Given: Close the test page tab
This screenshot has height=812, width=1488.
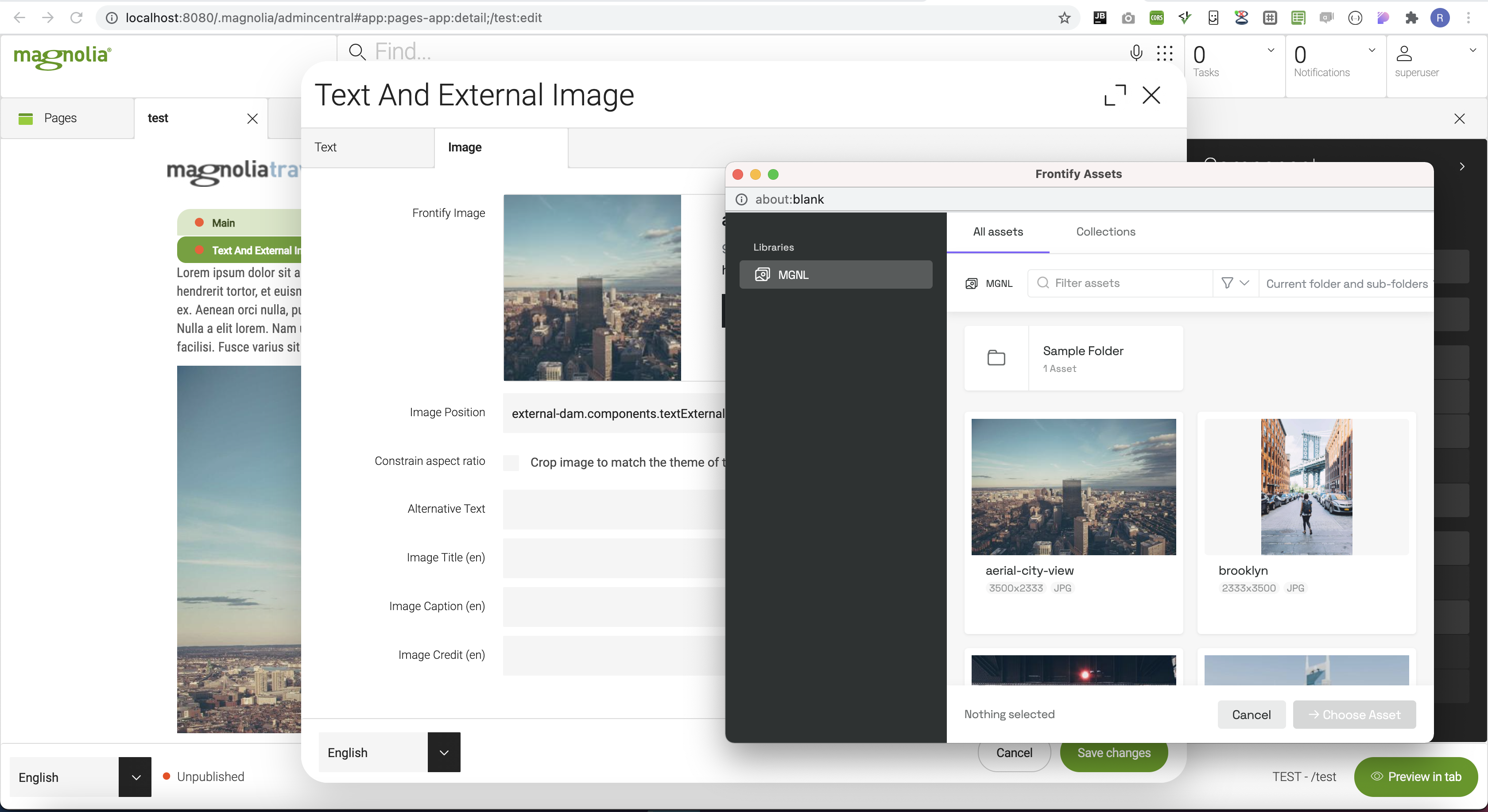Looking at the screenshot, I should [x=252, y=118].
